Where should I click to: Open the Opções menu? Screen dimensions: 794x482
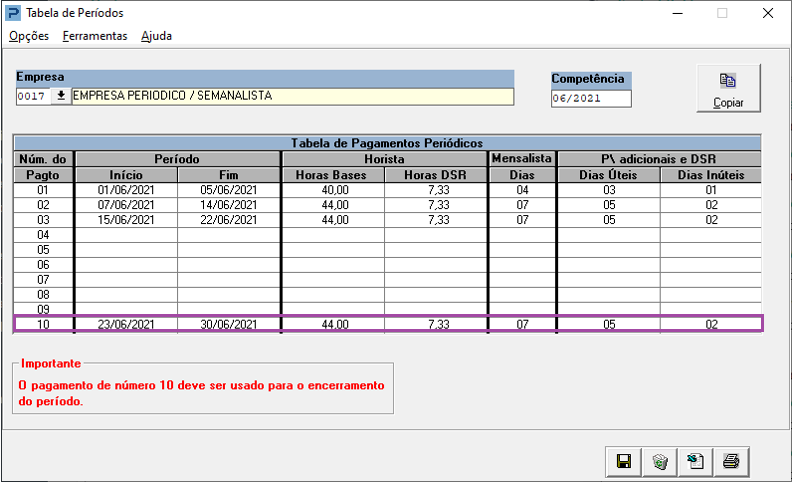coord(29,36)
